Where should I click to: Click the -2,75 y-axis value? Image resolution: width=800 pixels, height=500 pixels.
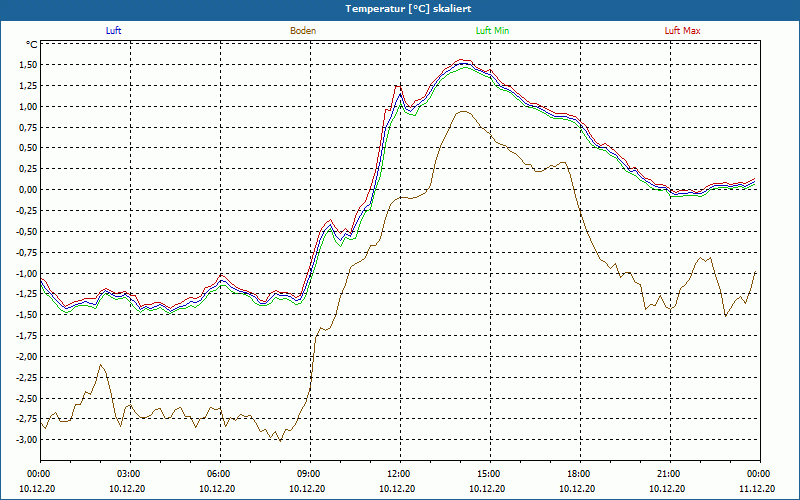(27, 419)
